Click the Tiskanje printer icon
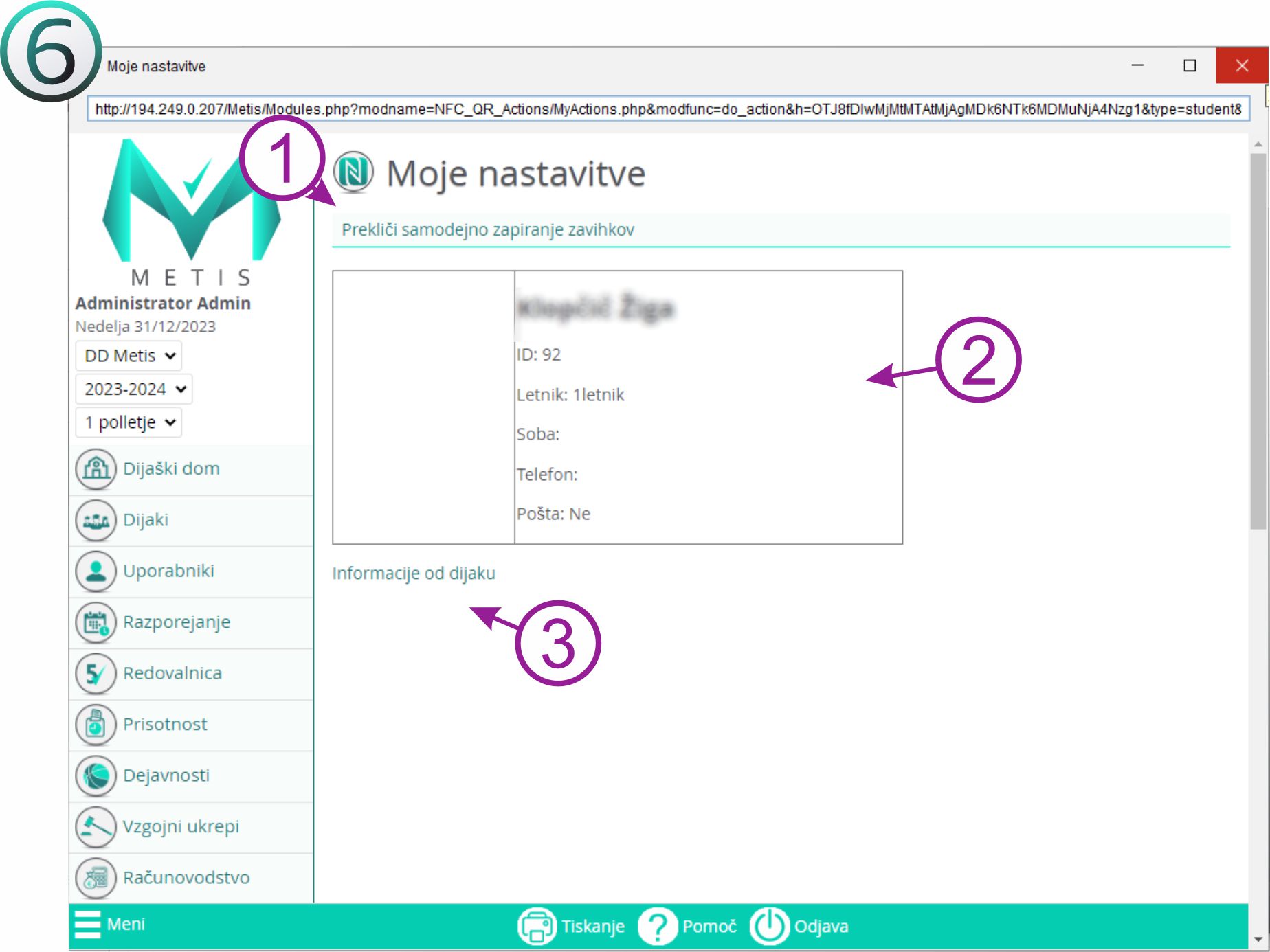This screenshot has width=1270, height=952. click(536, 926)
